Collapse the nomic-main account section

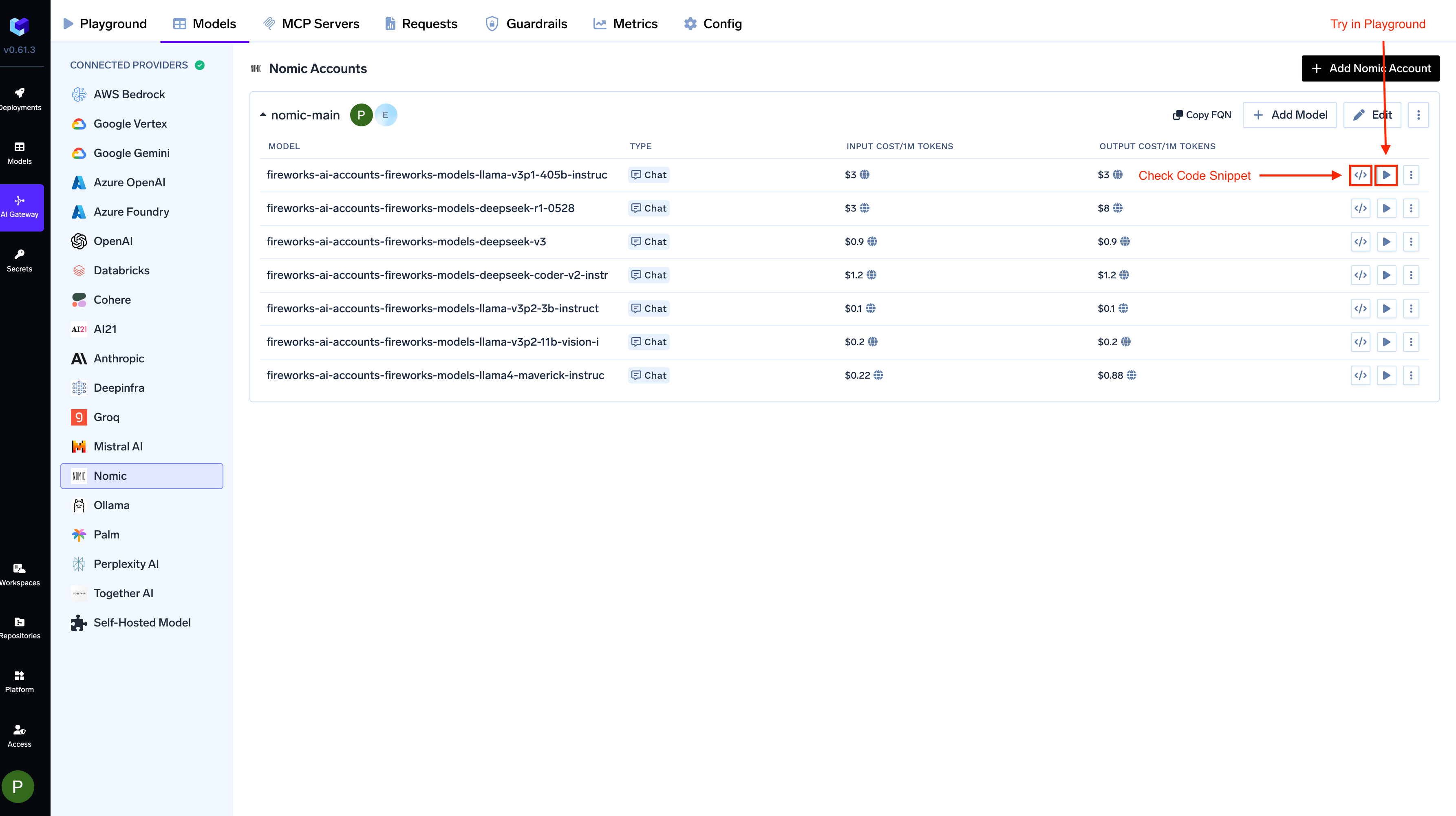(x=263, y=115)
